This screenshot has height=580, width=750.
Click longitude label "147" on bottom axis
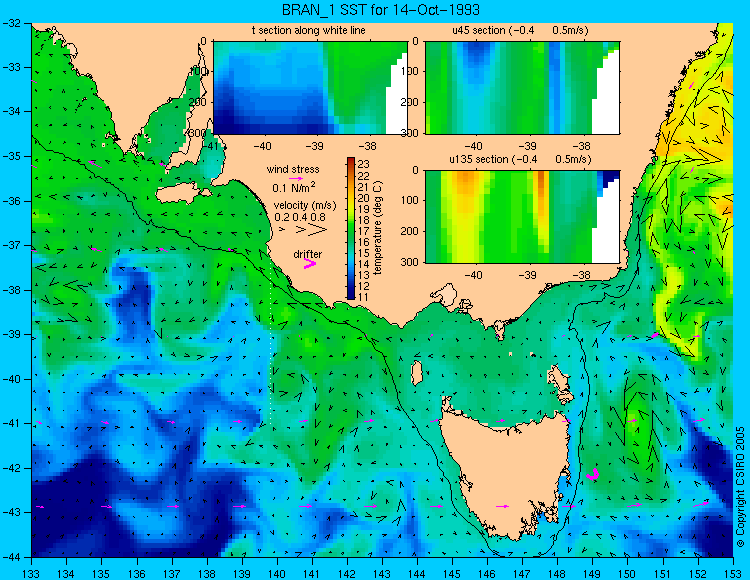[x=522, y=573]
